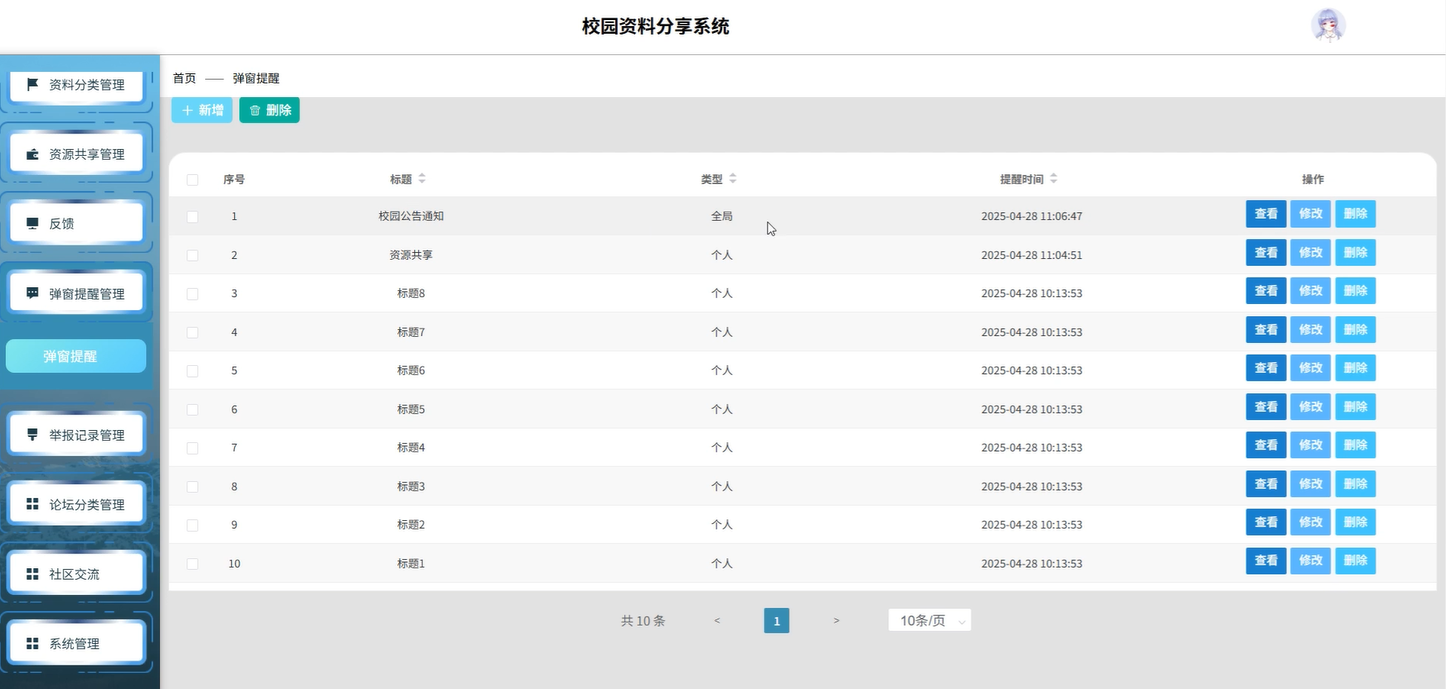Click the timestamp 2025-04-28 11:06:47
1446x689 pixels.
pos(1031,216)
